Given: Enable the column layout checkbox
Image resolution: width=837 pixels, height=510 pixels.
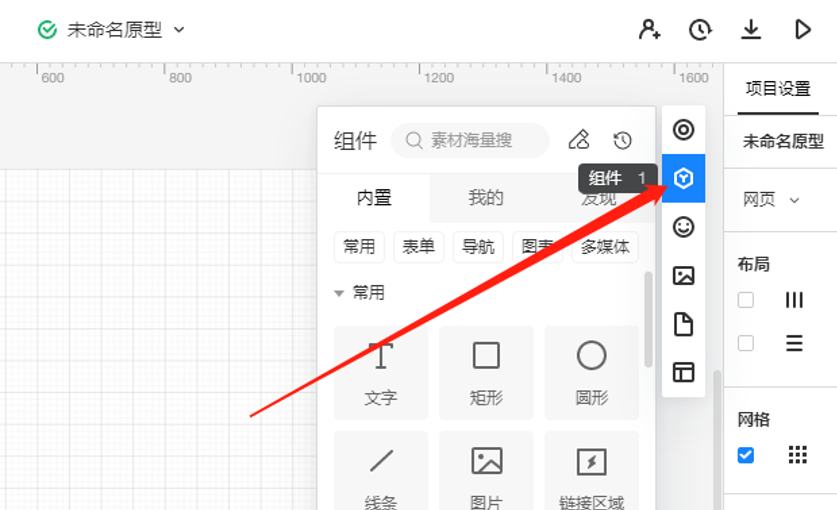Looking at the screenshot, I should tap(745, 300).
